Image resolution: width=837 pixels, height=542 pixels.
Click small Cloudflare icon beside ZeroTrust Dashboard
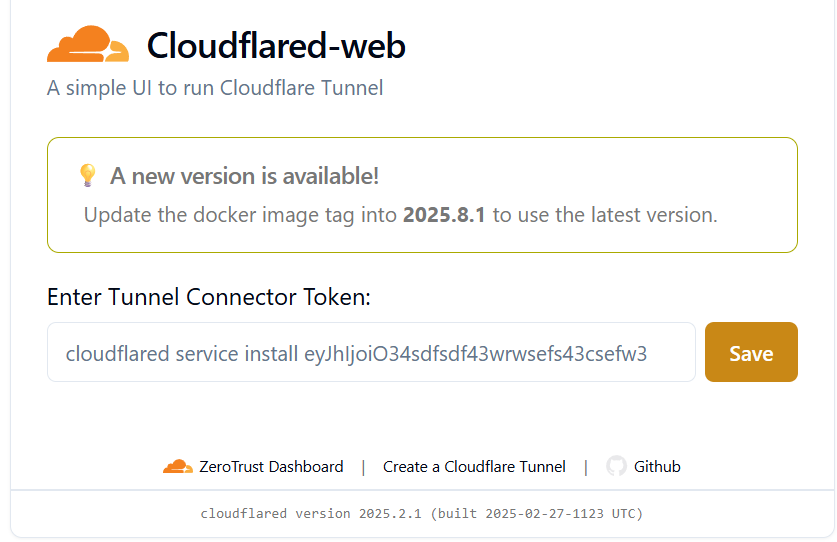[x=178, y=466]
